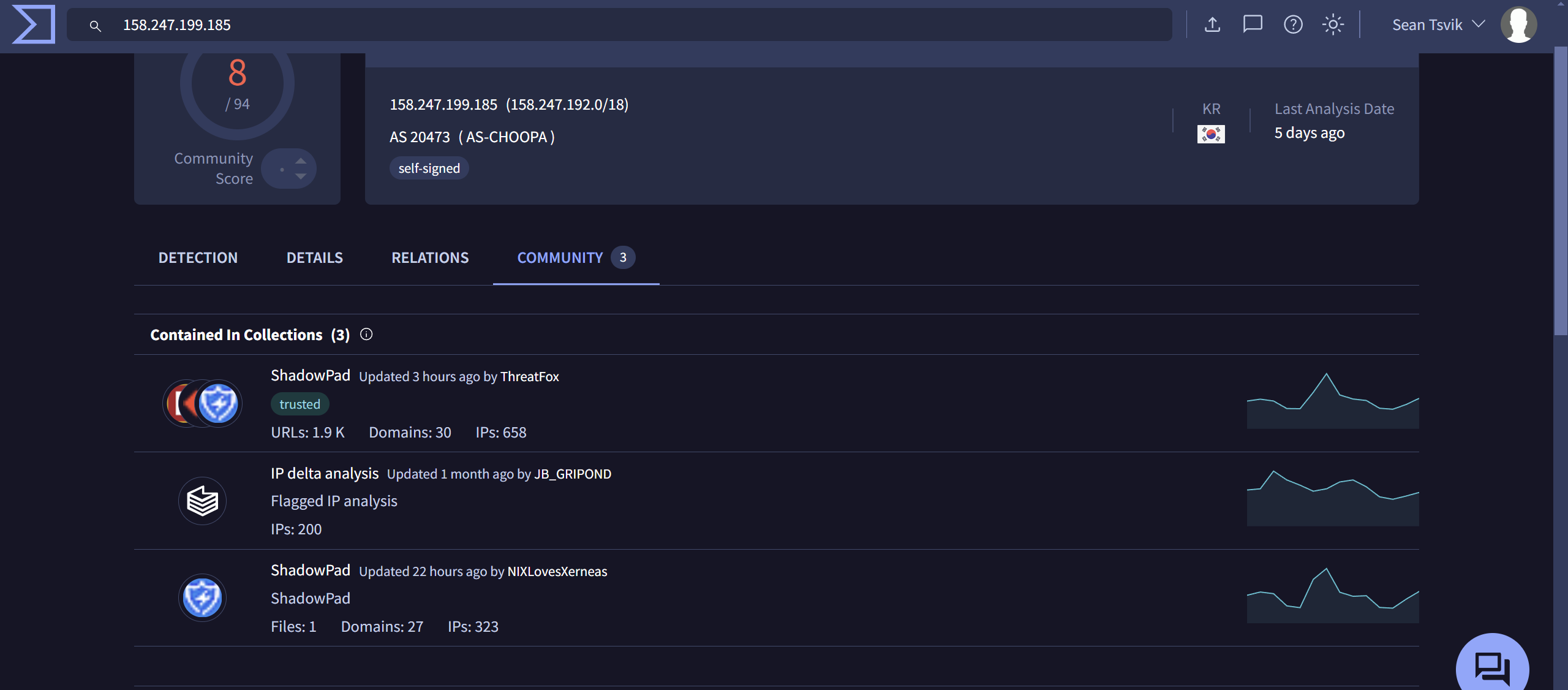This screenshot has width=1568, height=690.
Task: Open the DETAILS tab
Action: click(x=315, y=258)
